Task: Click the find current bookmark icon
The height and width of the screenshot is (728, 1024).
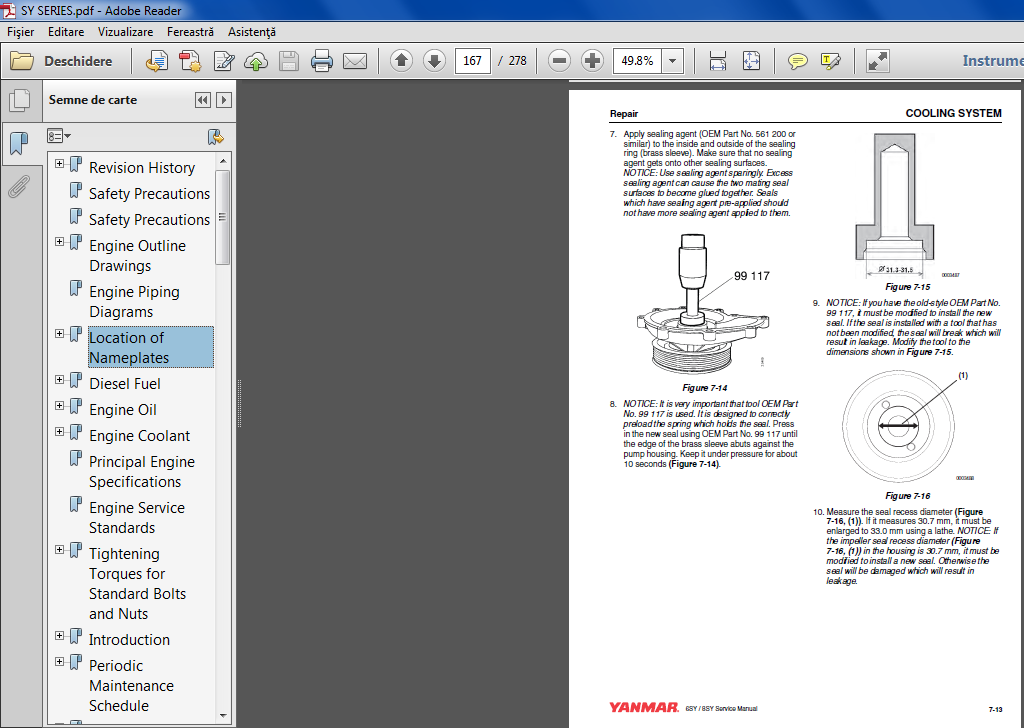Action: pos(216,136)
